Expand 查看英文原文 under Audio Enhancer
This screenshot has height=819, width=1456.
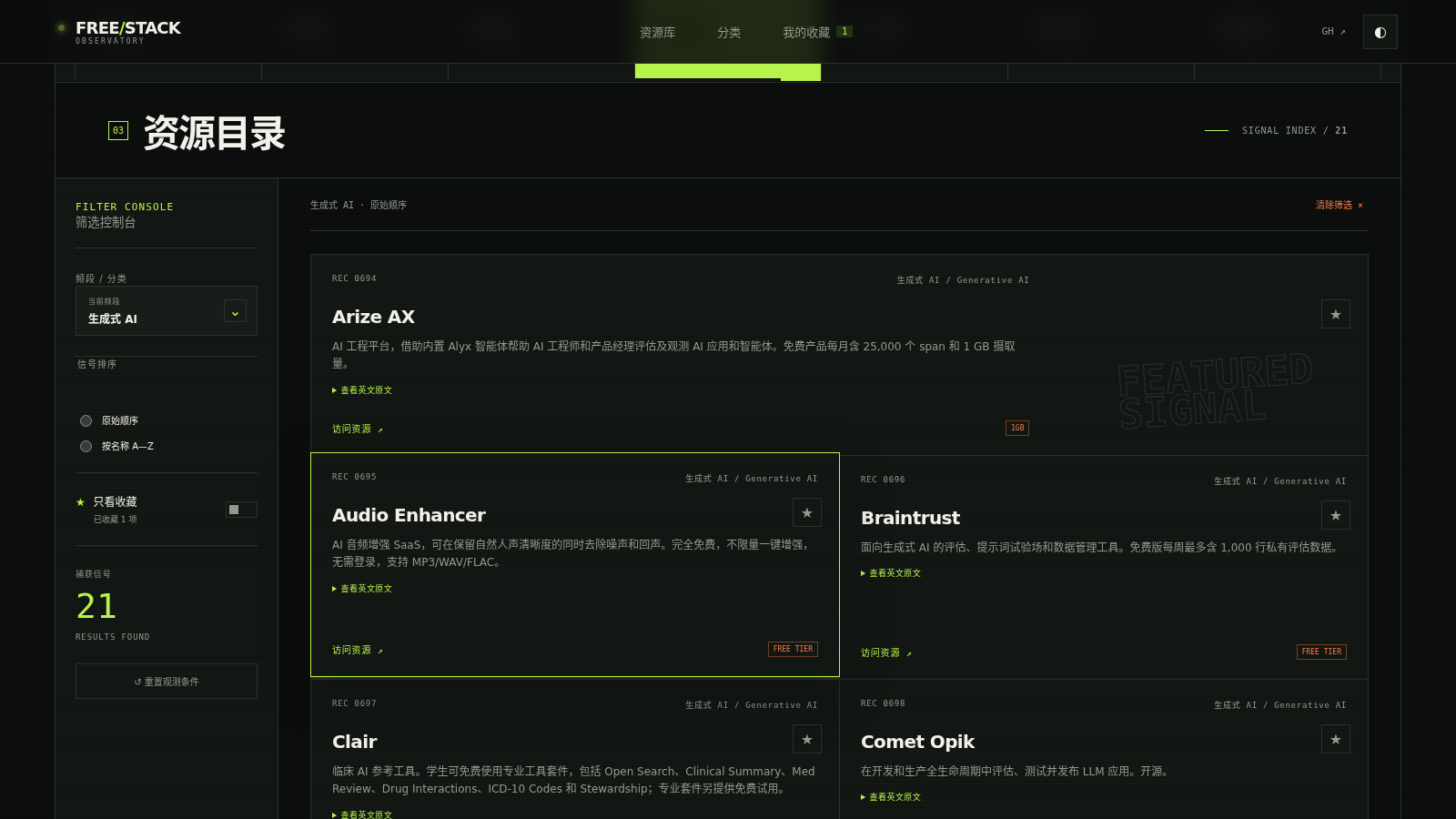362,589
